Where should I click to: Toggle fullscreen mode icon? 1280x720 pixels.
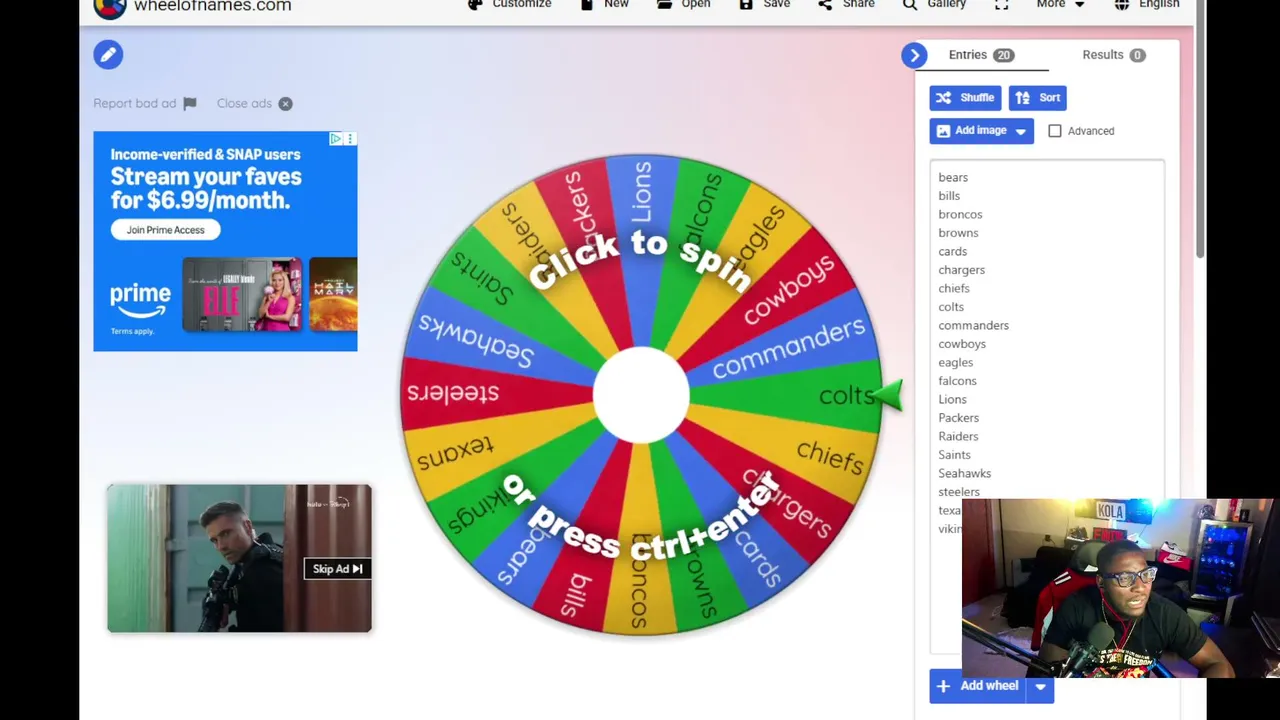1001,4
